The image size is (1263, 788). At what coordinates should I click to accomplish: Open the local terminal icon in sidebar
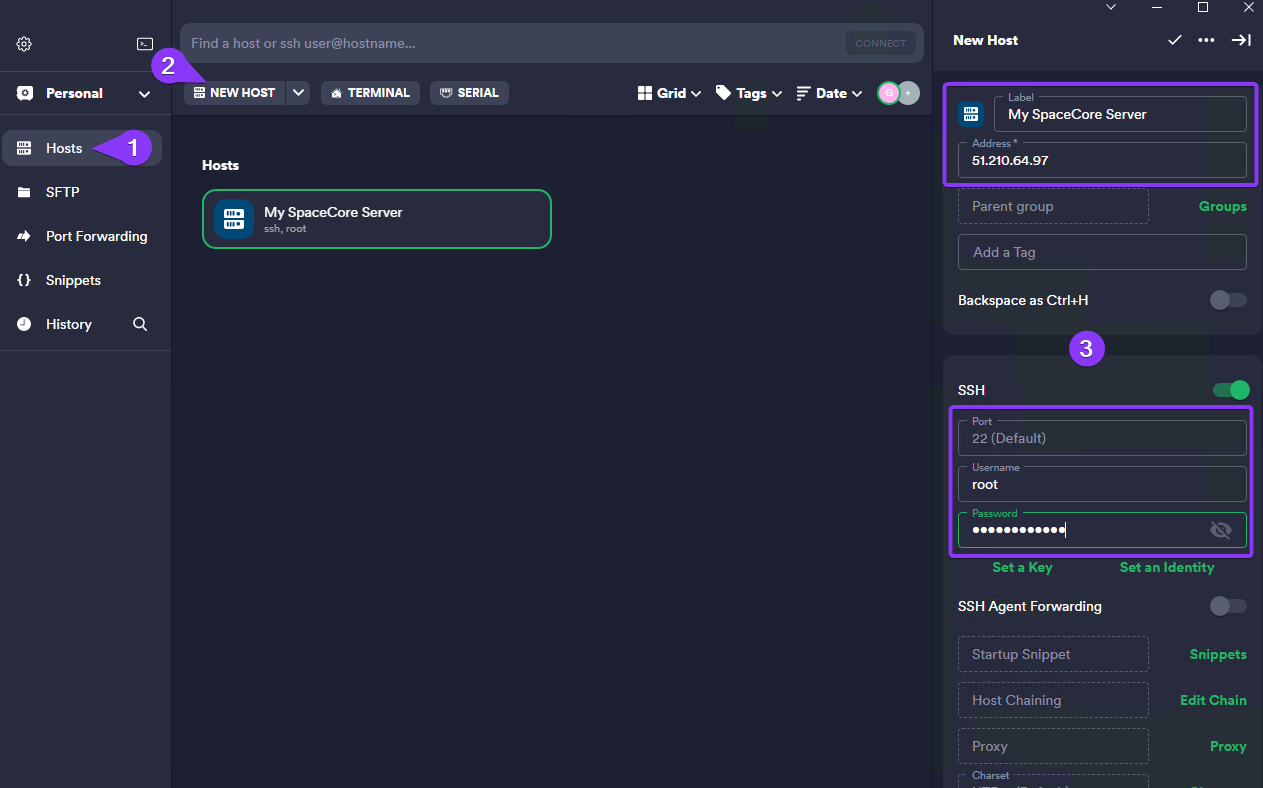[145, 44]
